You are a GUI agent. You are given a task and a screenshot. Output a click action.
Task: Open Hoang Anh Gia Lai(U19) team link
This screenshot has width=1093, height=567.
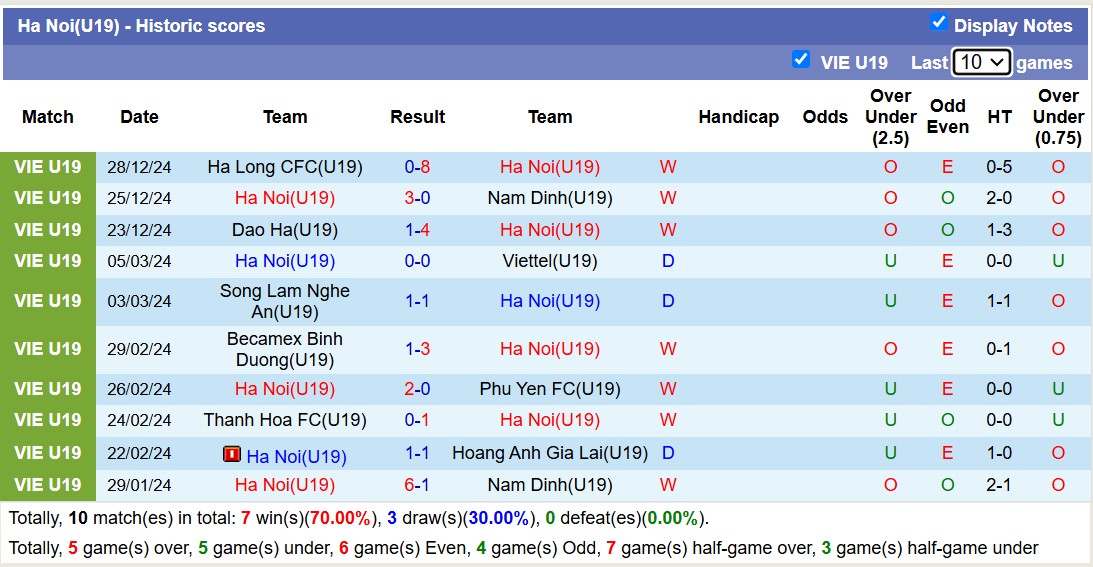(550, 453)
